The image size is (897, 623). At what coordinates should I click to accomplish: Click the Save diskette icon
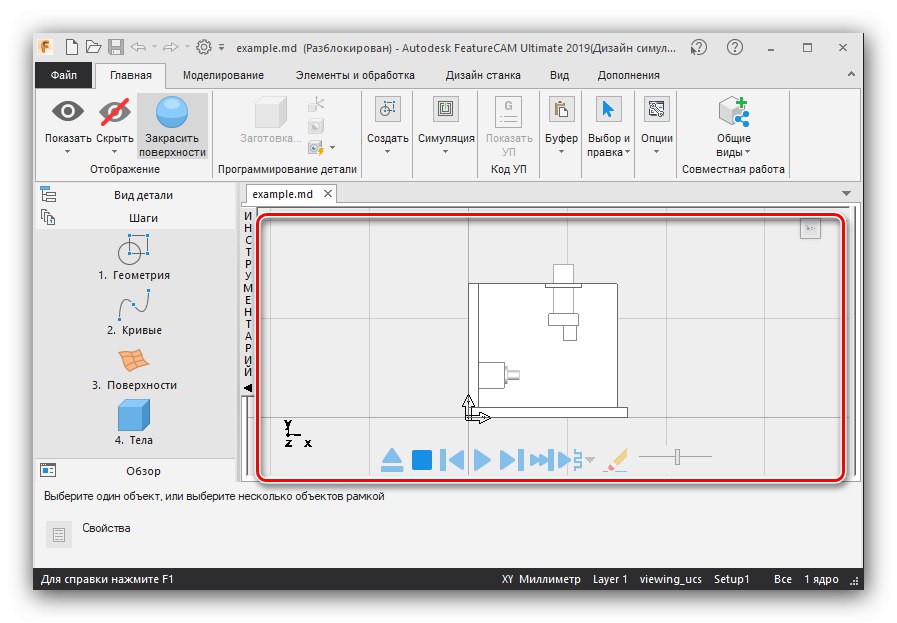pyautogui.click(x=116, y=47)
